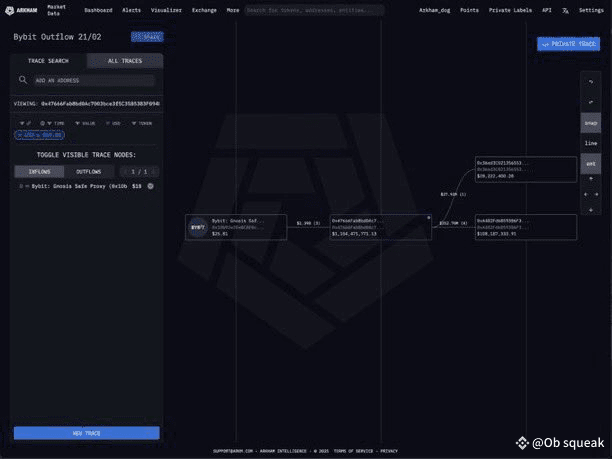Open the USD filter dropdown
The height and width of the screenshot is (459, 612).
point(113,123)
